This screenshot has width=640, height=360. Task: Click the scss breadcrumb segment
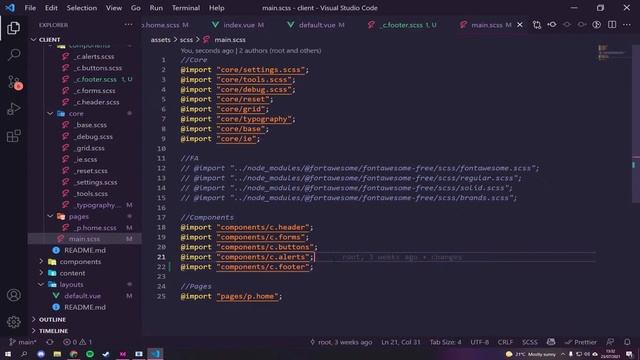pos(186,40)
